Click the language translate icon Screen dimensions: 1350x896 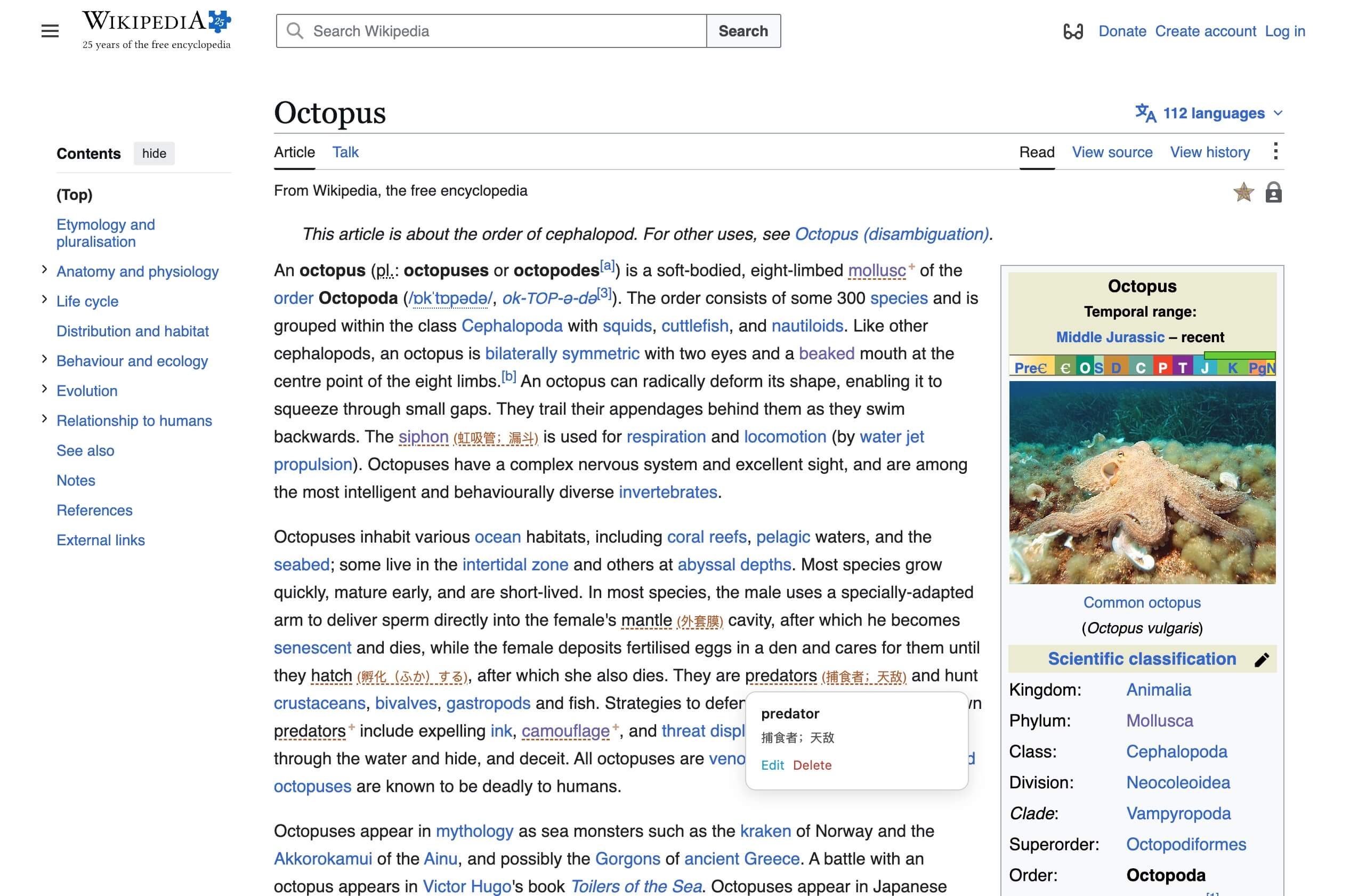[x=1145, y=113]
